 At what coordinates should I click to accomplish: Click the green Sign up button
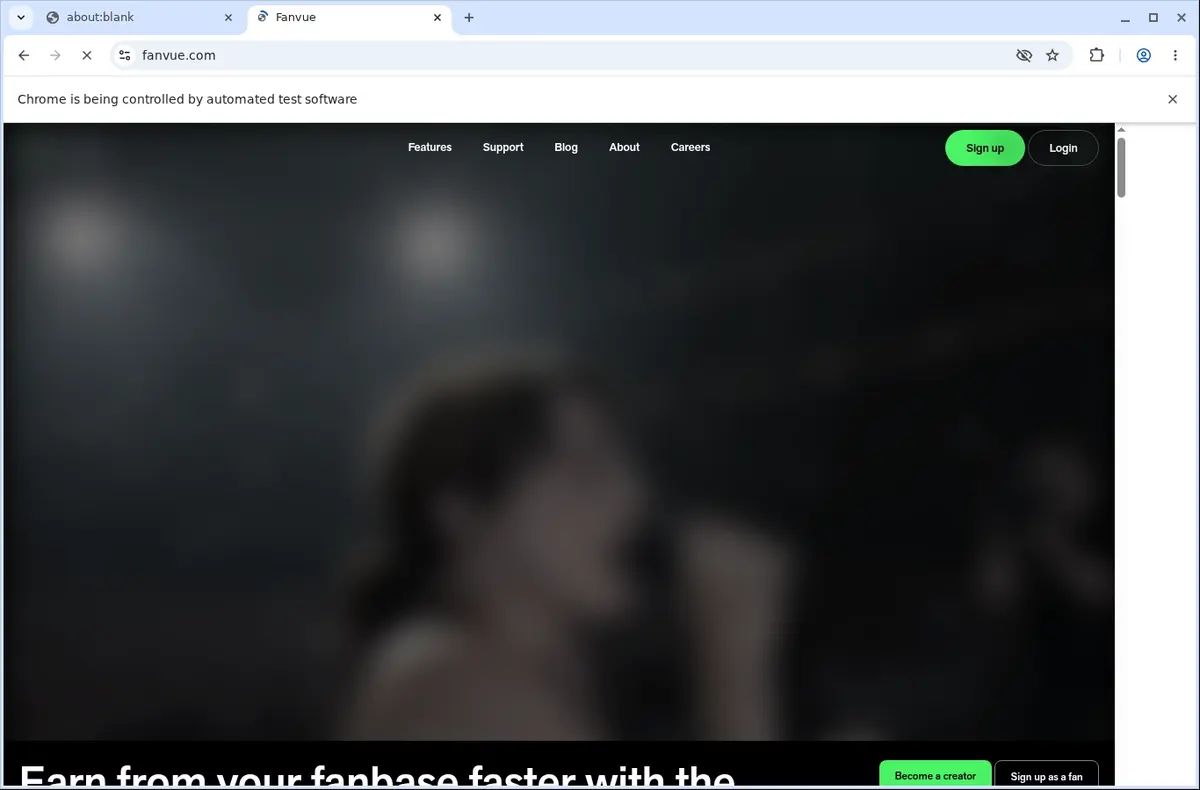click(985, 148)
